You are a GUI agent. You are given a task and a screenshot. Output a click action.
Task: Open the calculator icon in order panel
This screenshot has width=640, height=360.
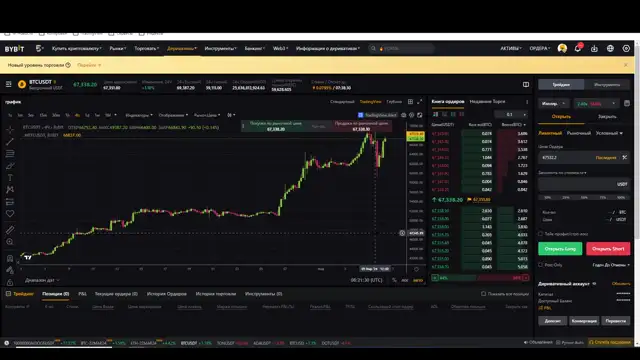(627, 103)
